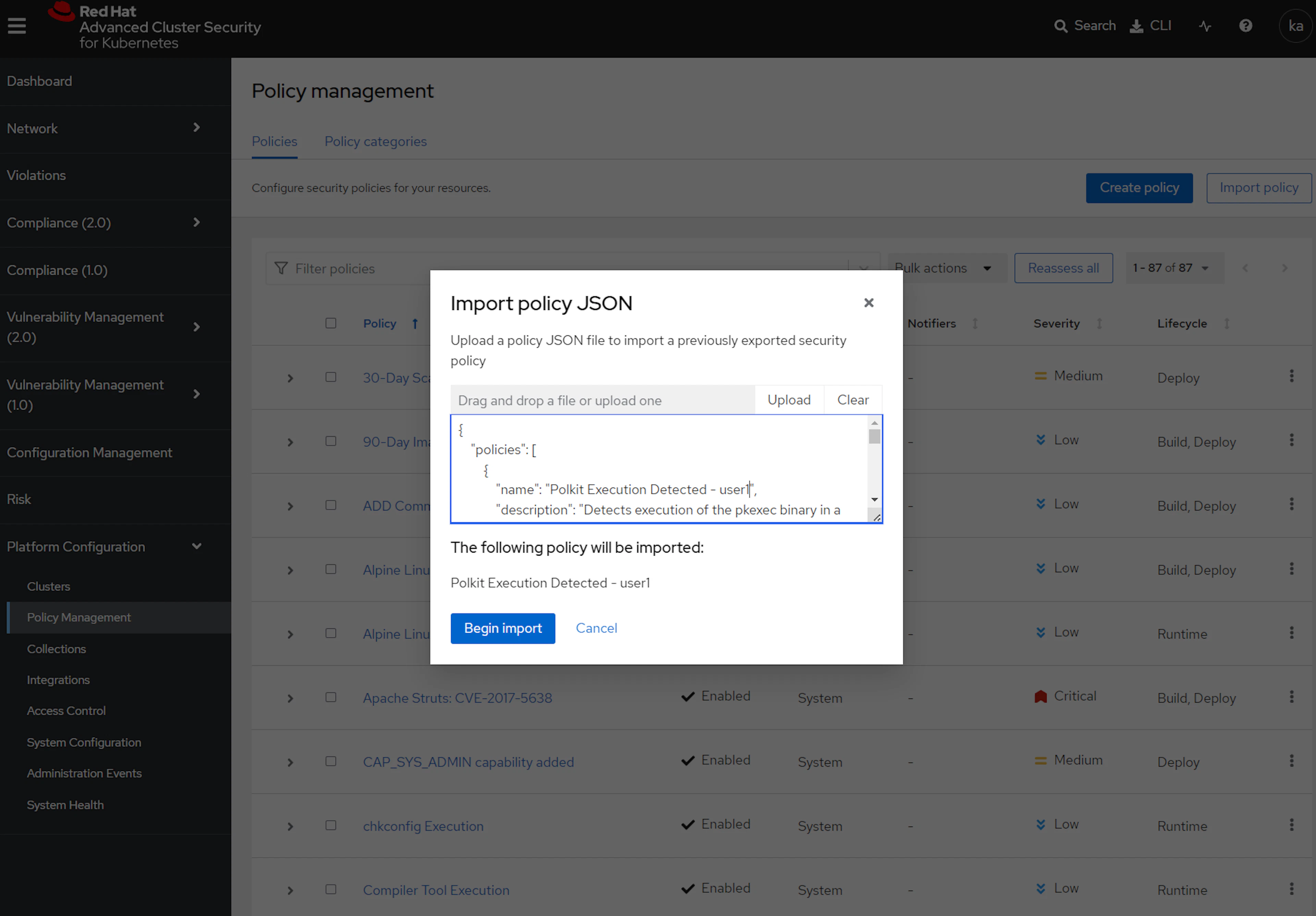This screenshot has width=1316, height=916.
Task: Click the JSON textarea scrollbar down arrow
Action: point(874,499)
